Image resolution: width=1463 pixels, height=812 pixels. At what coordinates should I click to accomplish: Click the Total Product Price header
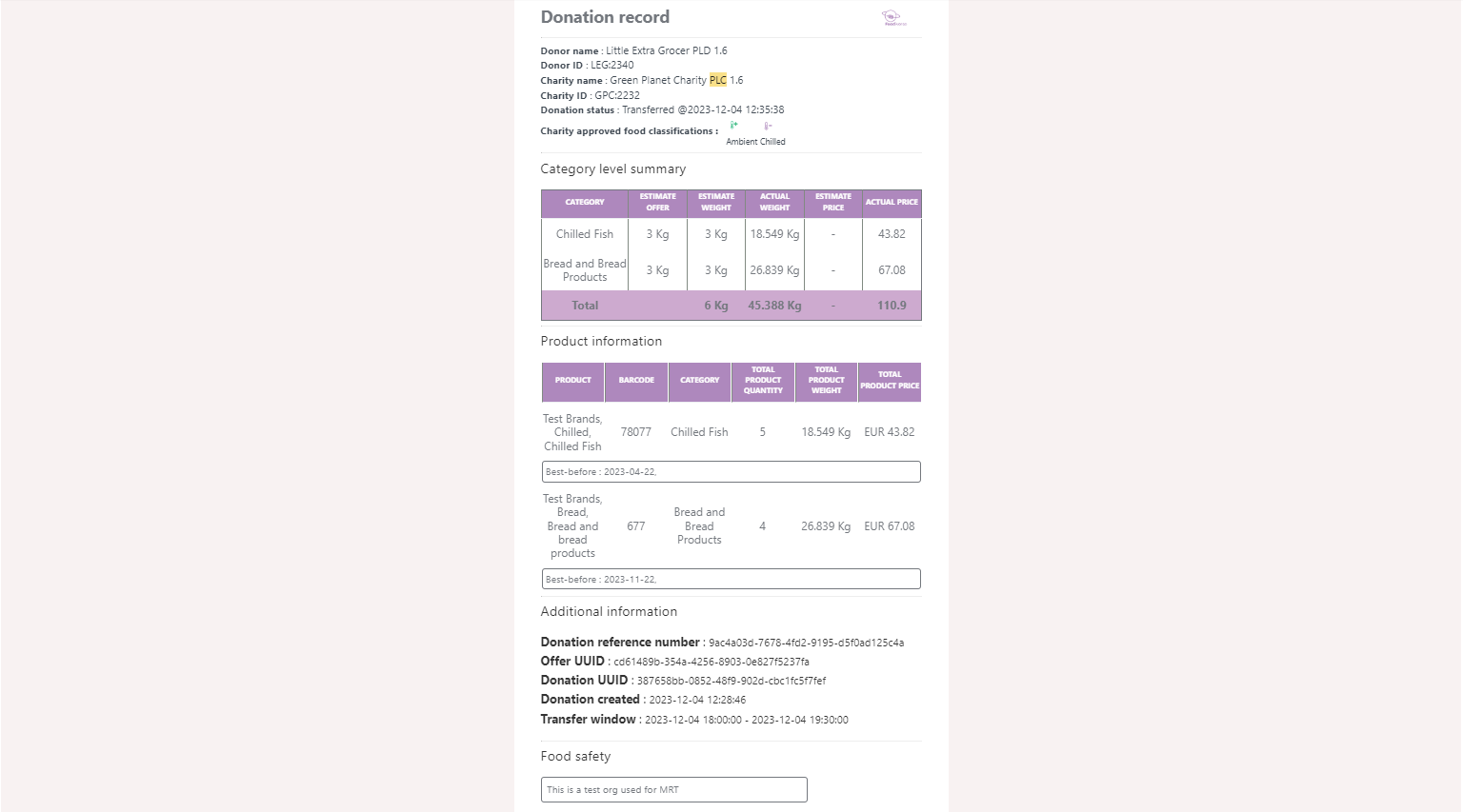[890, 380]
